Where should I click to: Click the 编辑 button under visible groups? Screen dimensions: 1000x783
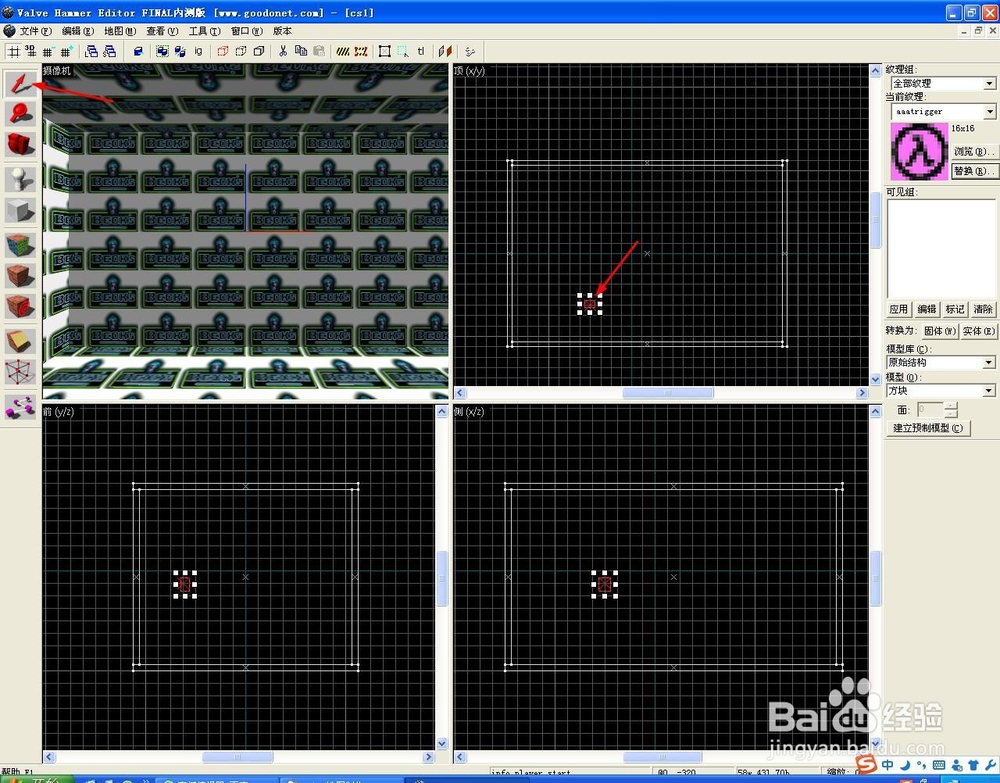(x=927, y=309)
